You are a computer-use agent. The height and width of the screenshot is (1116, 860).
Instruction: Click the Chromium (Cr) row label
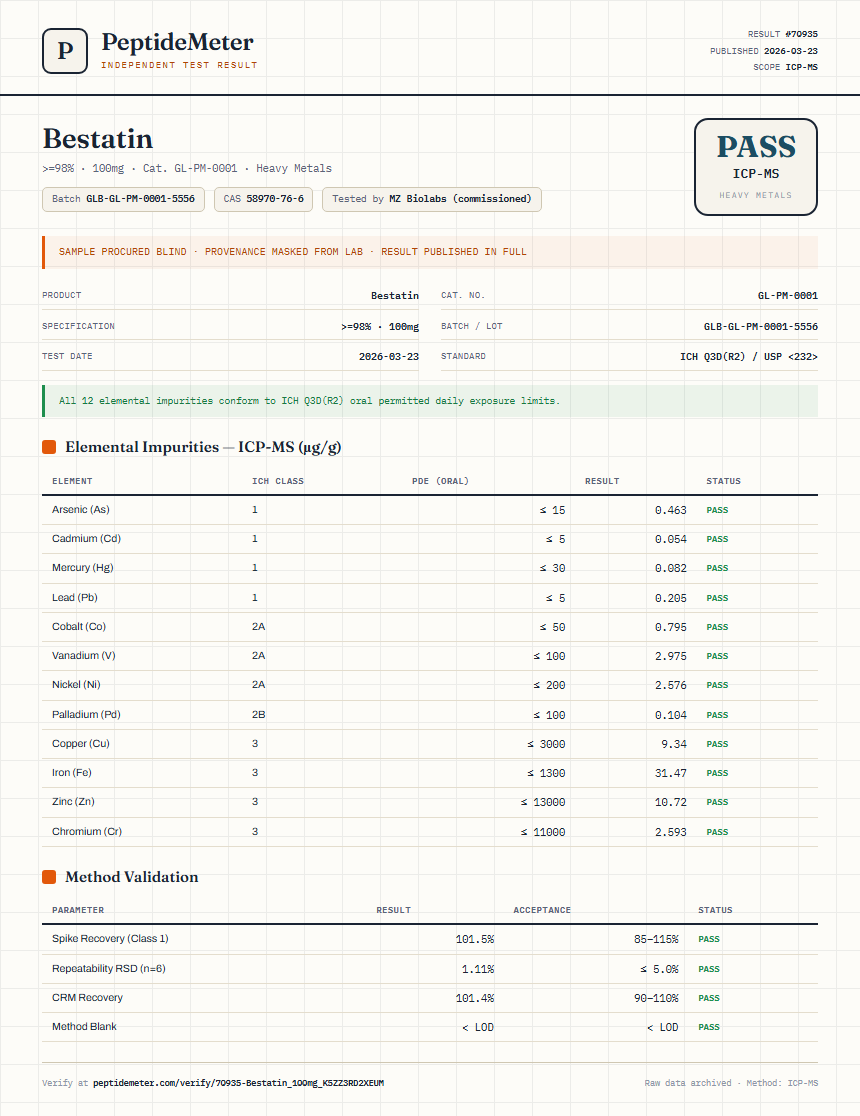(87, 832)
